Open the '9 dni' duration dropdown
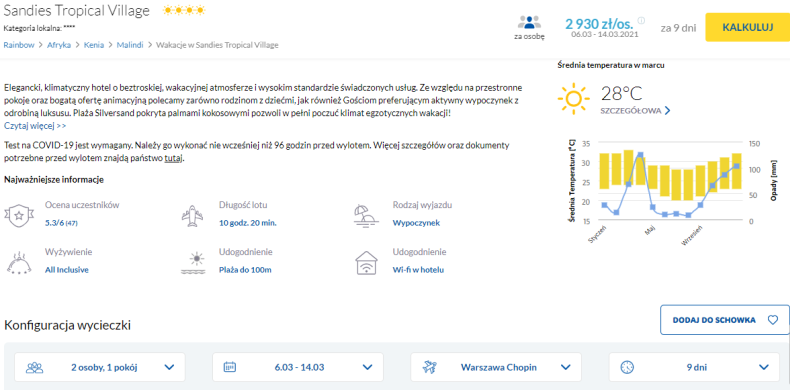The image size is (790, 390). point(694,367)
